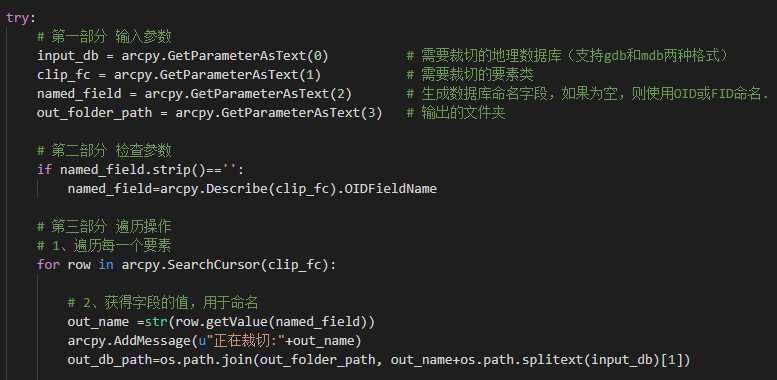Click the clip_fc assignment line
This screenshot has height=380, width=777.
click(179, 75)
